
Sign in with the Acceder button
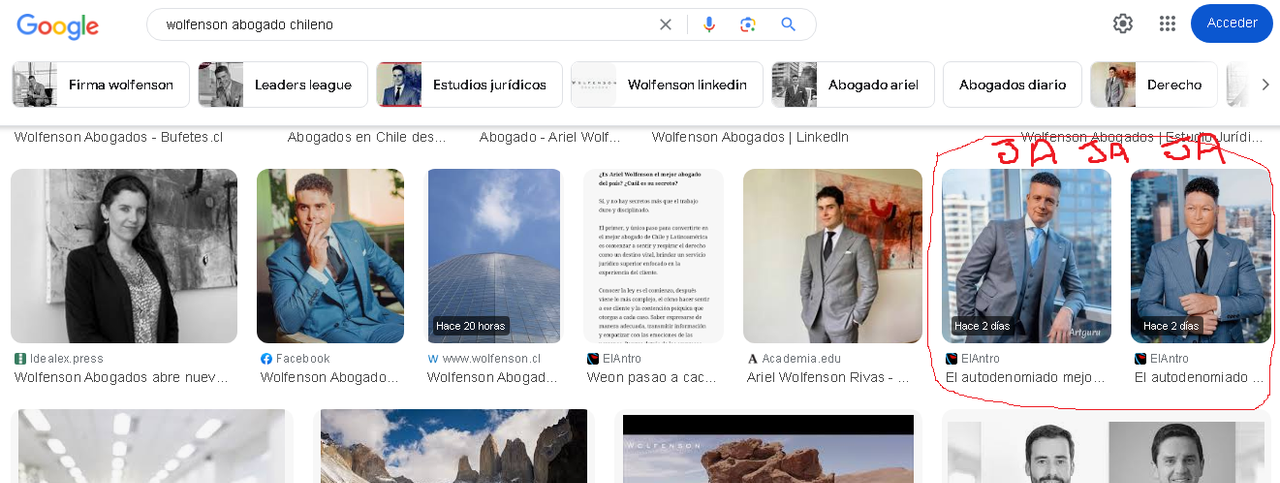(x=1231, y=23)
